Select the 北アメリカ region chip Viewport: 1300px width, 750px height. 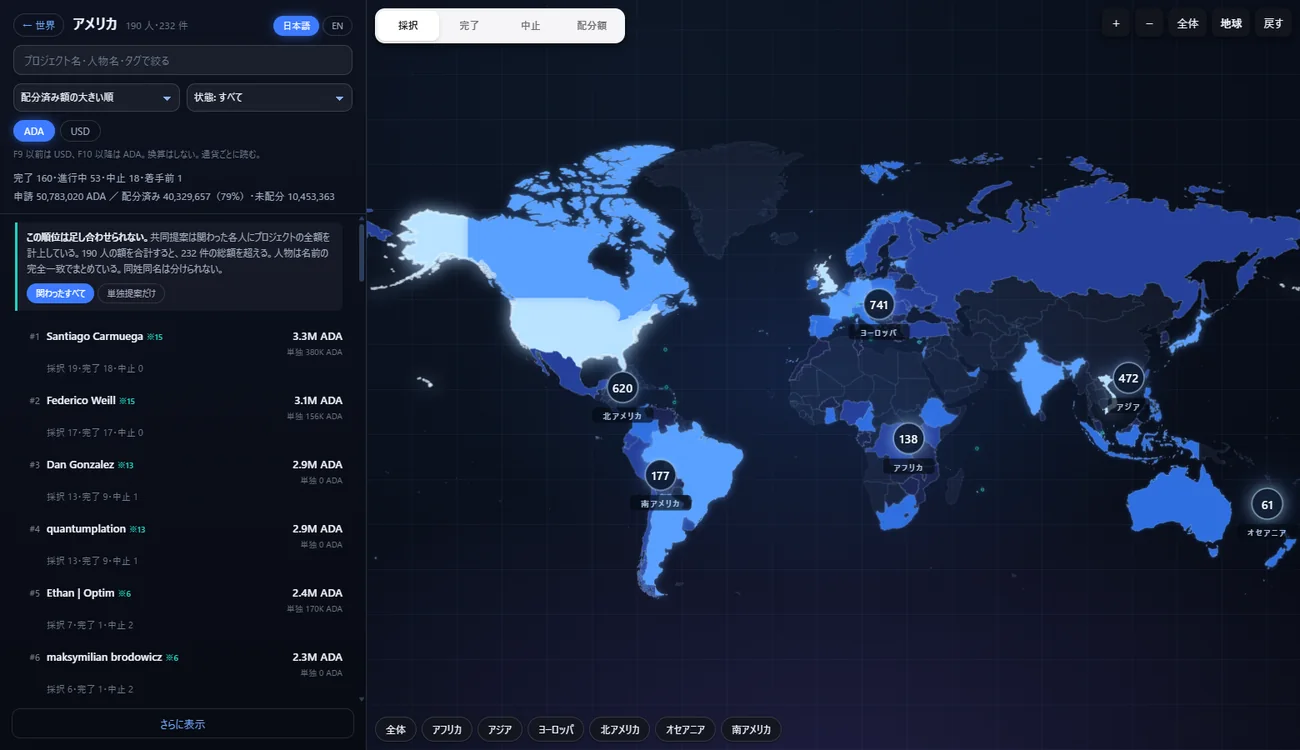coord(620,730)
